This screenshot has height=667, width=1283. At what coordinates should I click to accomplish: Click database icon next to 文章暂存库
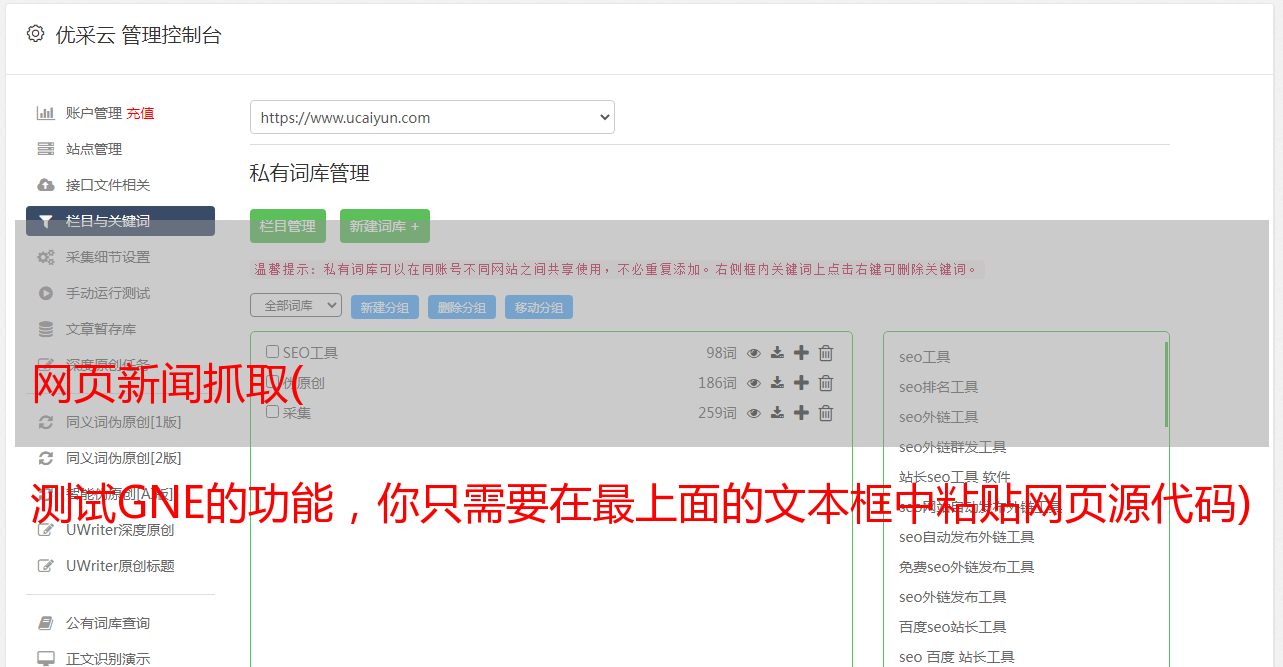[x=46, y=329]
